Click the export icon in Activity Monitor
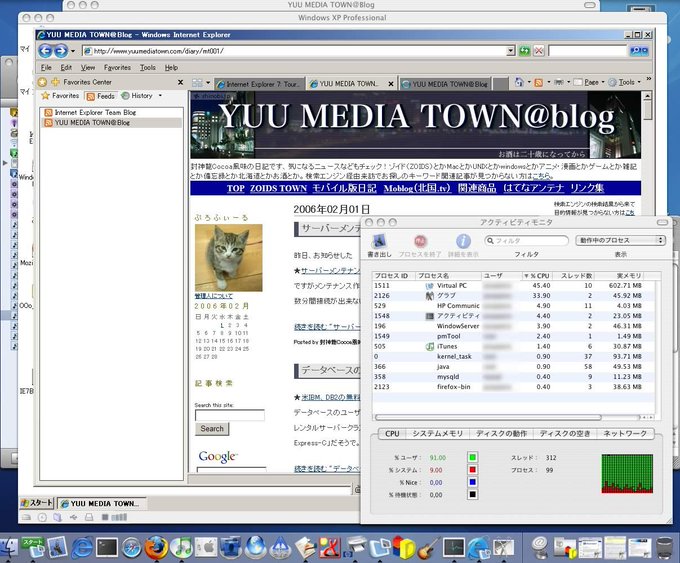Screen dimensions: 680x563 click(x=379, y=241)
